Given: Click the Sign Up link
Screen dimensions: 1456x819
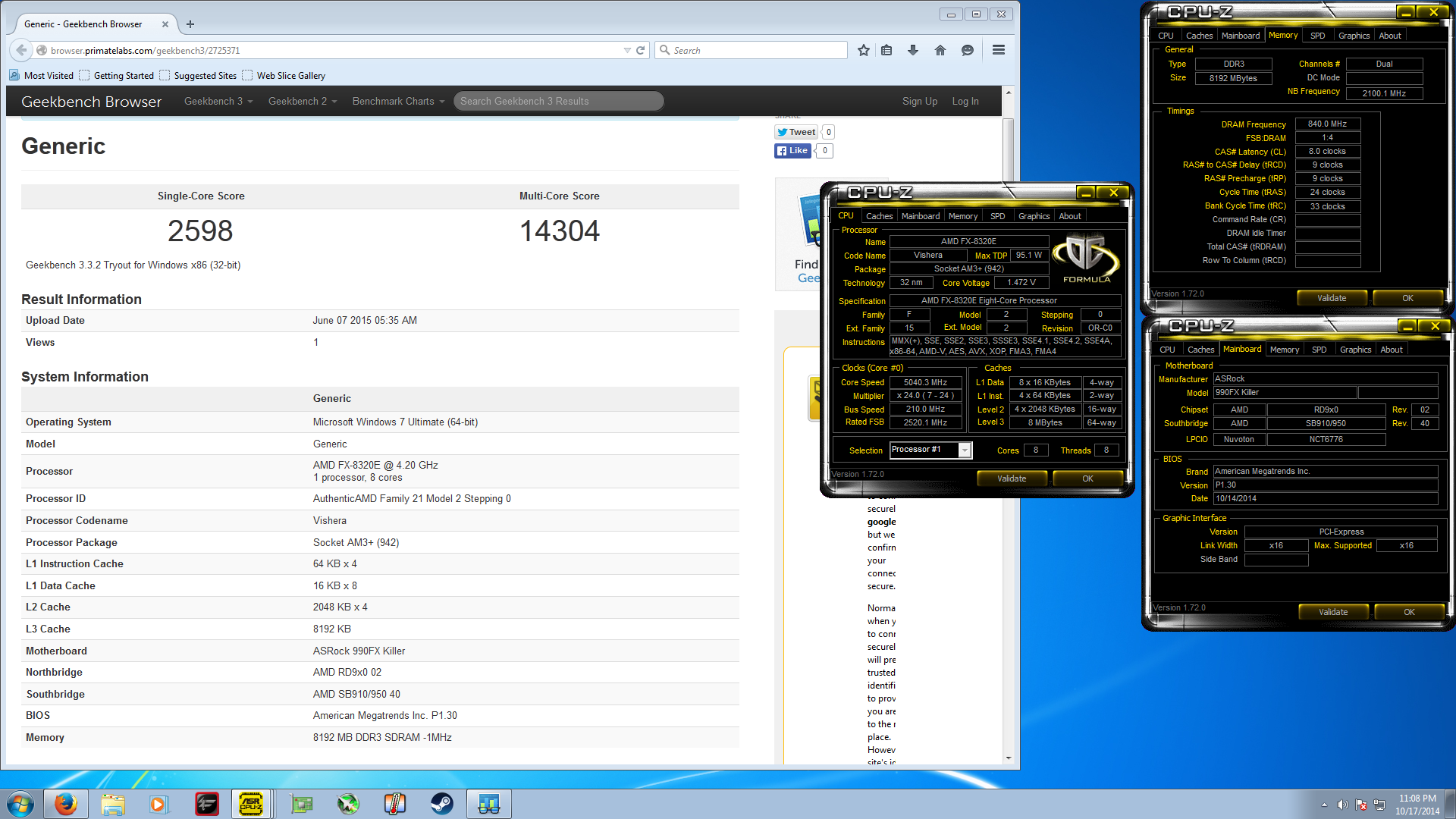Looking at the screenshot, I should pyautogui.click(x=920, y=101).
